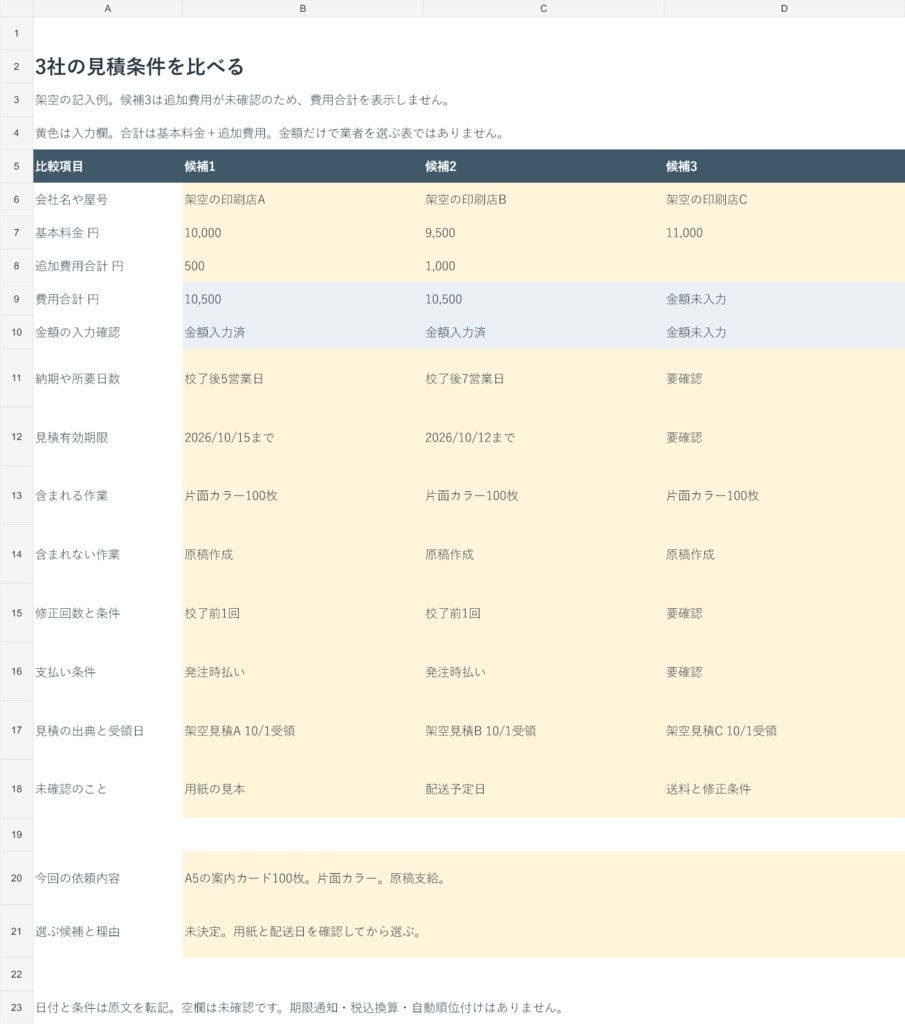Image resolution: width=905 pixels, height=1024 pixels.
Task: Click label 含まれる作業
Action: tap(72, 496)
